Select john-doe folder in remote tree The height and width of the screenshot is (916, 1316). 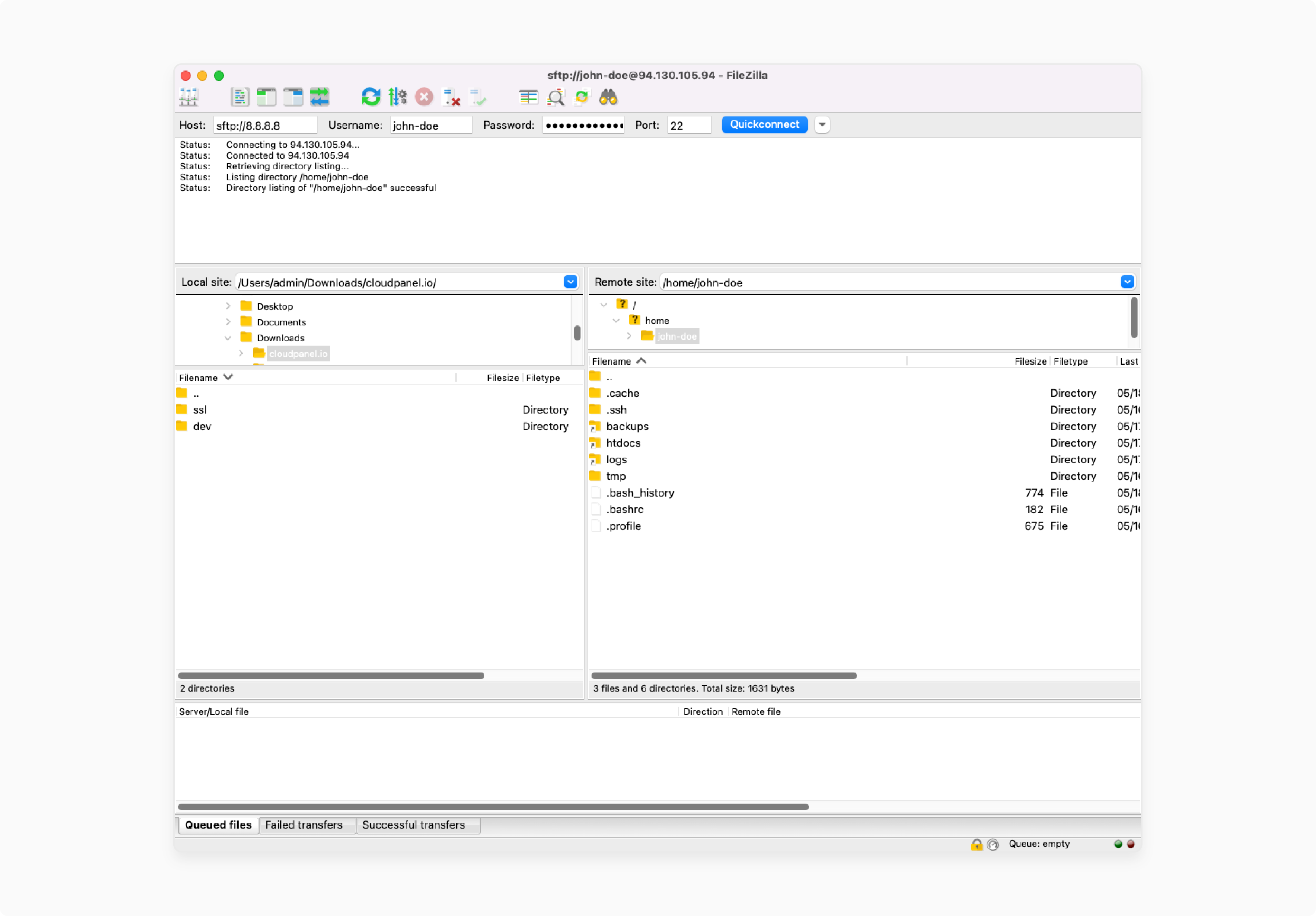677,336
